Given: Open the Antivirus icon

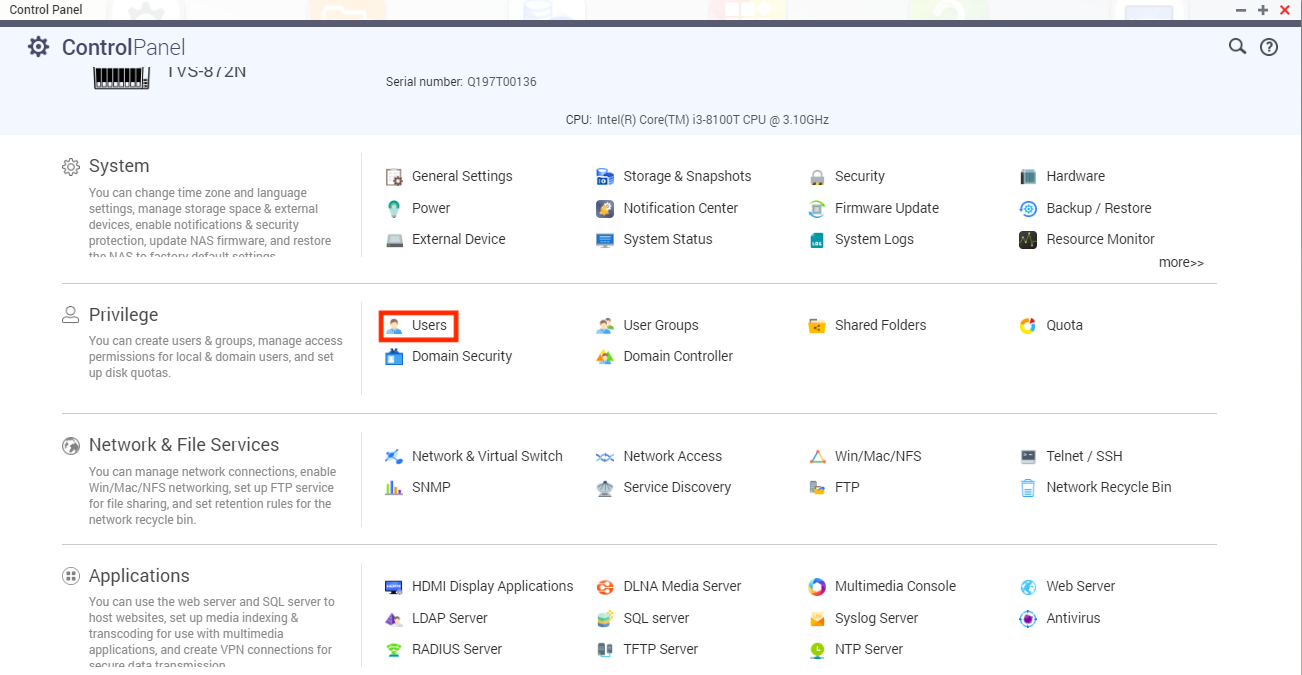Looking at the screenshot, I should (x=1028, y=619).
